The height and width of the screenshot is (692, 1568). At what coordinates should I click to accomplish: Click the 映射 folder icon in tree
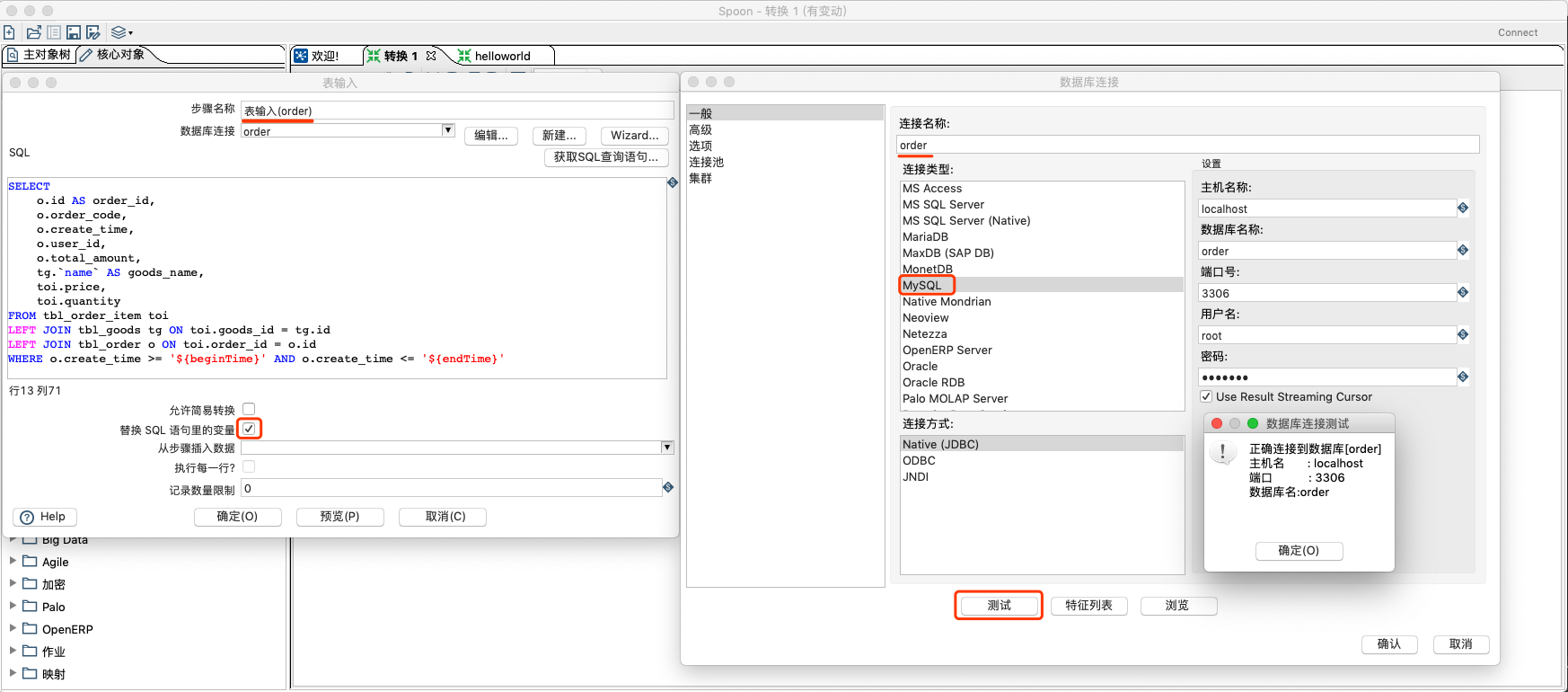point(30,674)
